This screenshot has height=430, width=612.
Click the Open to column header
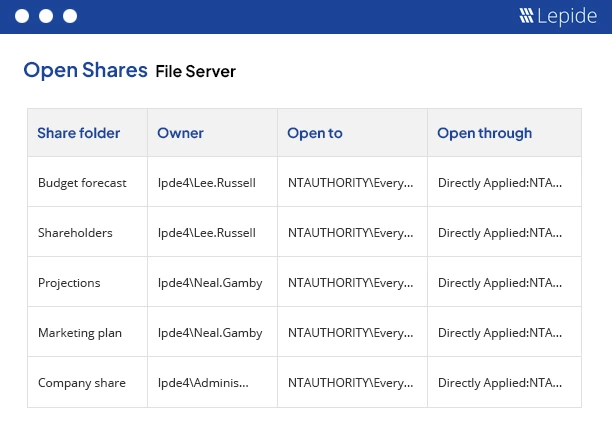(314, 133)
